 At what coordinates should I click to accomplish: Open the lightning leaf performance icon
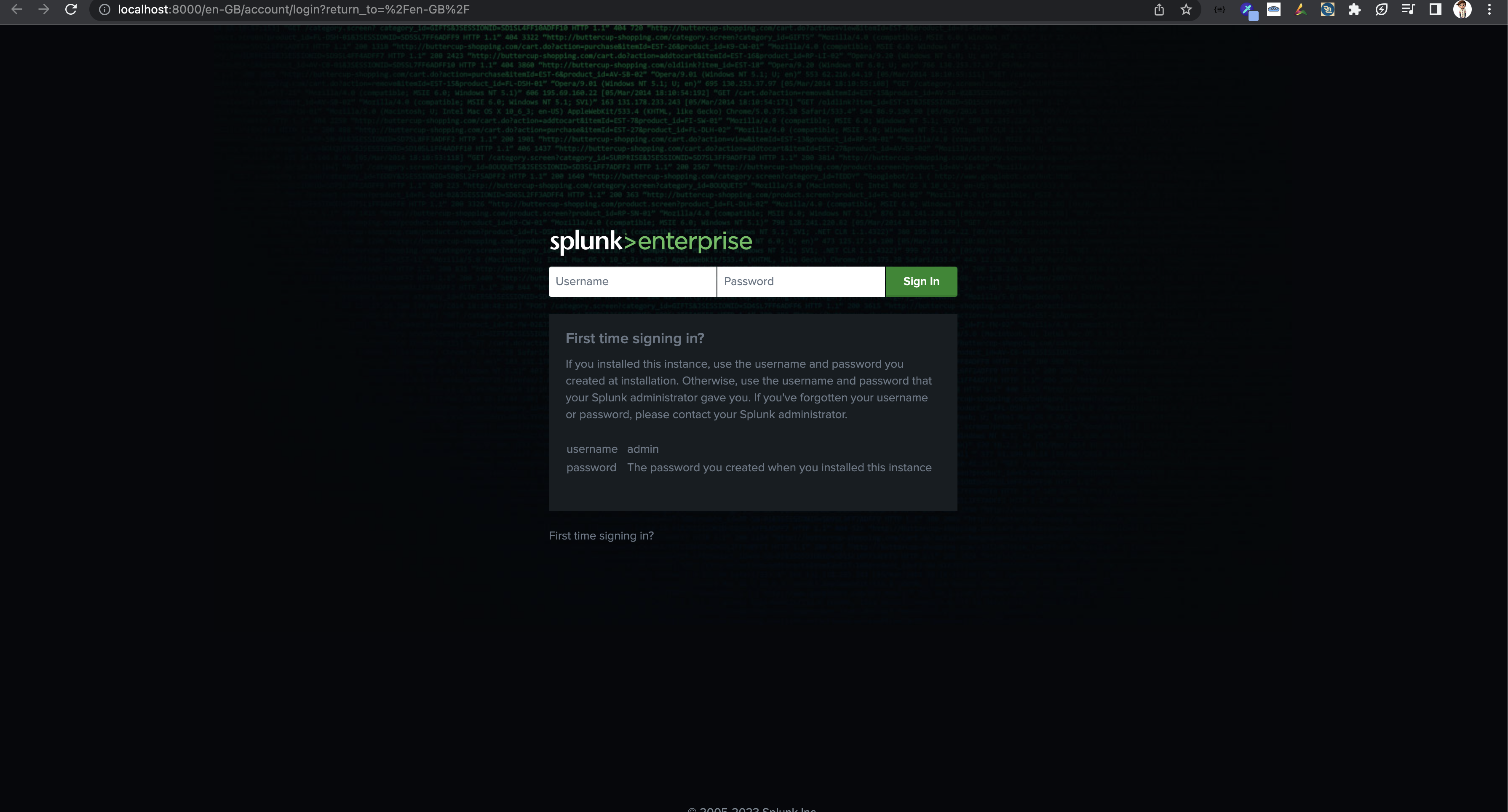pyautogui.click(x=1382, y=9)
